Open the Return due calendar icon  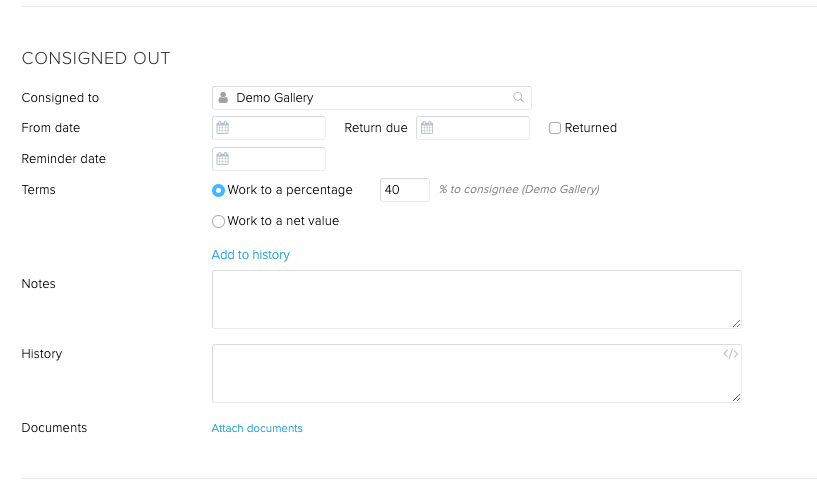click(x=427, y=128)
